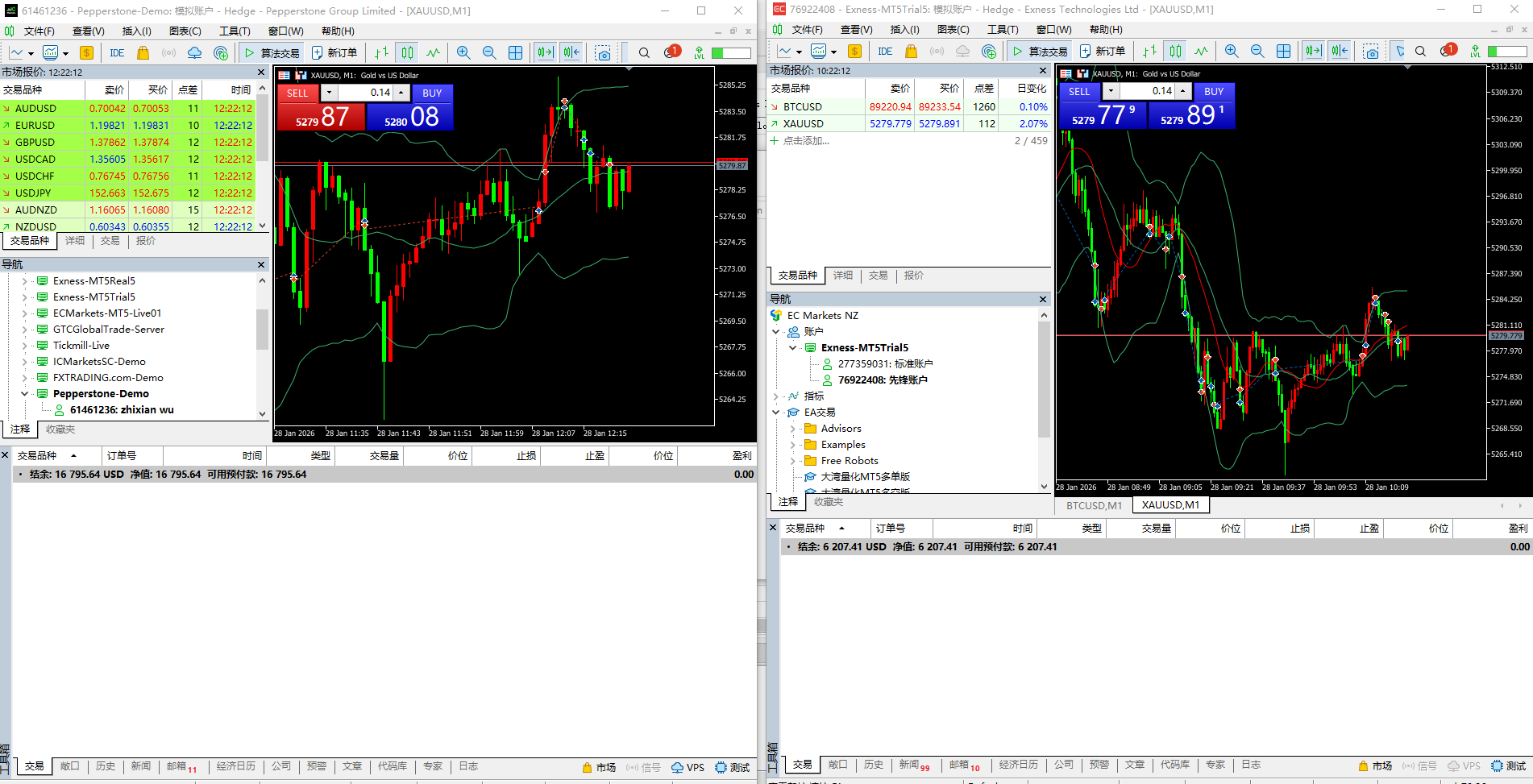Open the chart type dropdown arrow in Pepperstone toolbar
Viewport: 1533px width, 784px height.
[x=31, y=54]
